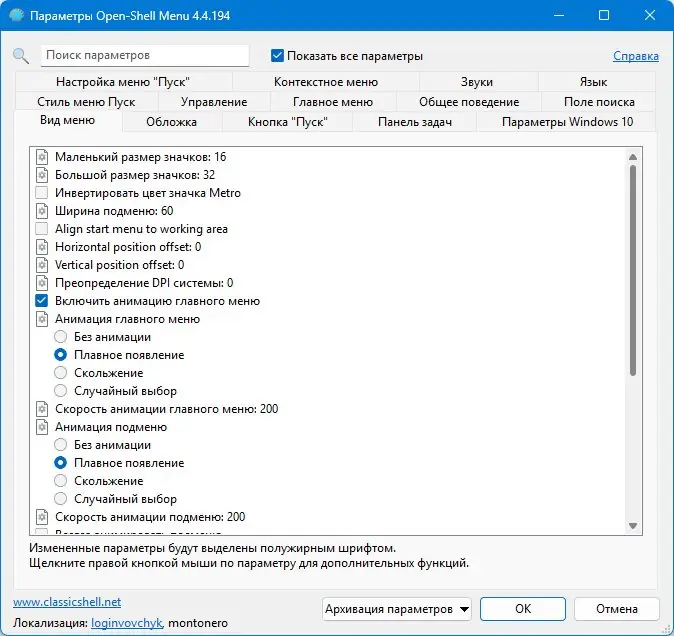The image size is (674, 636).
Task: Open the Управление tab
Action: click(x=214, y=102)
